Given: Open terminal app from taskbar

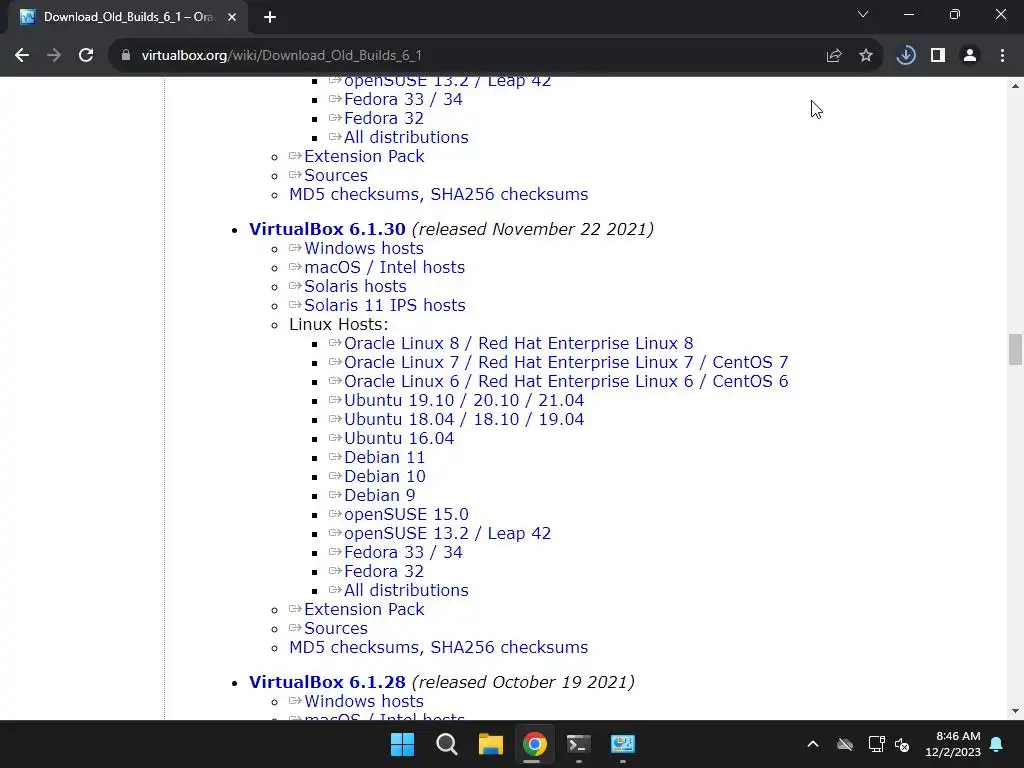Looking at the screenshot, I should click(x=579, y=744).
